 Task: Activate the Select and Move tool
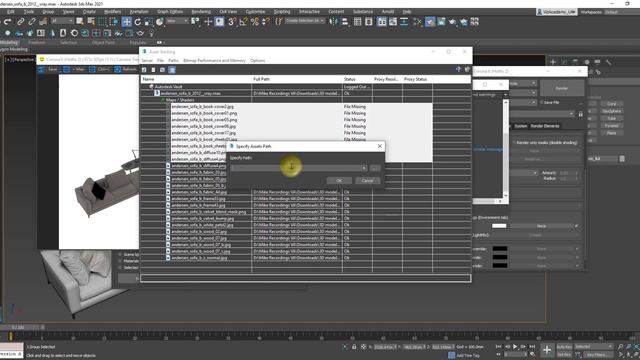[127, 22]
